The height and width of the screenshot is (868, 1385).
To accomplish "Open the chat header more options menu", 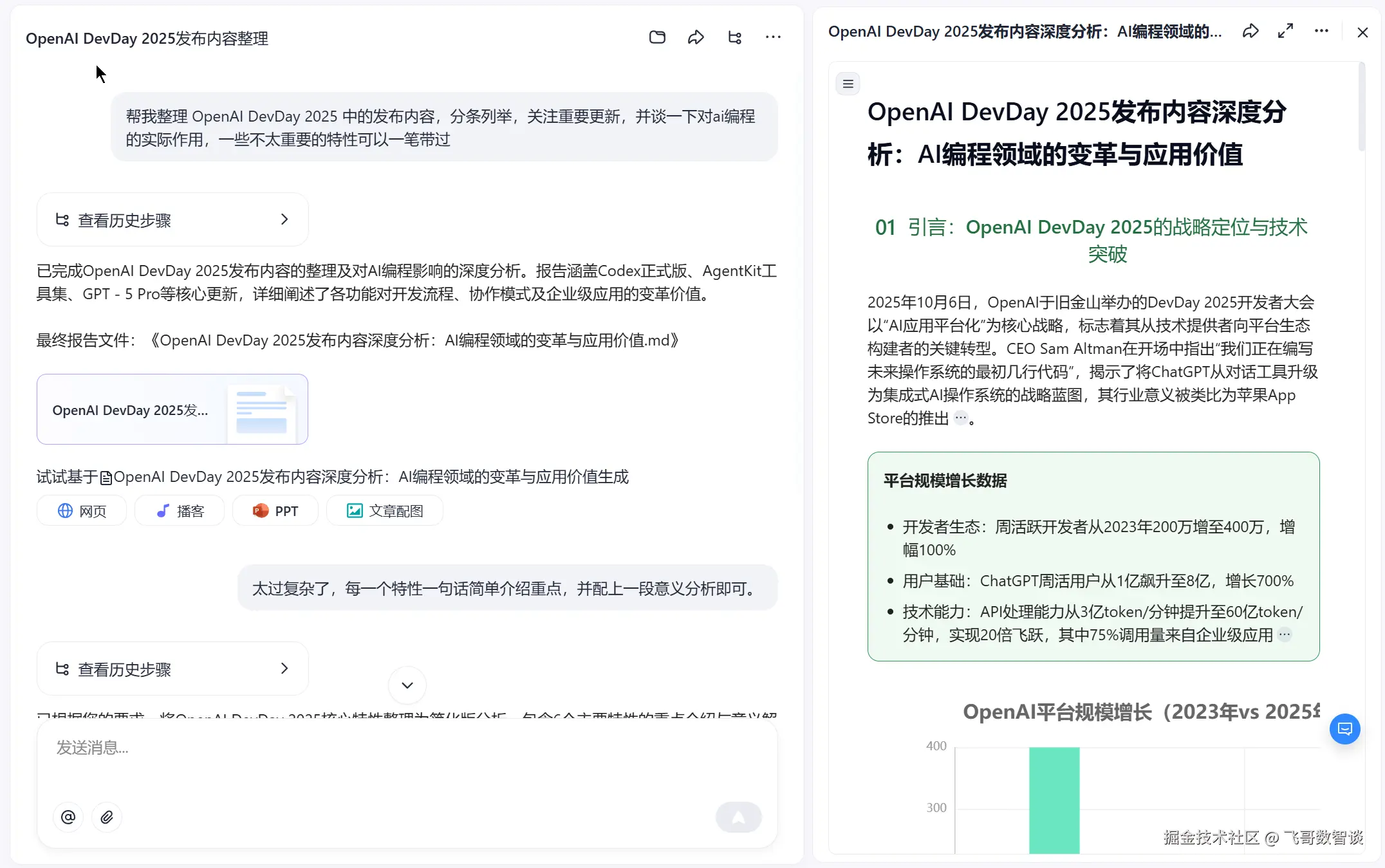I will coord(773,37).
